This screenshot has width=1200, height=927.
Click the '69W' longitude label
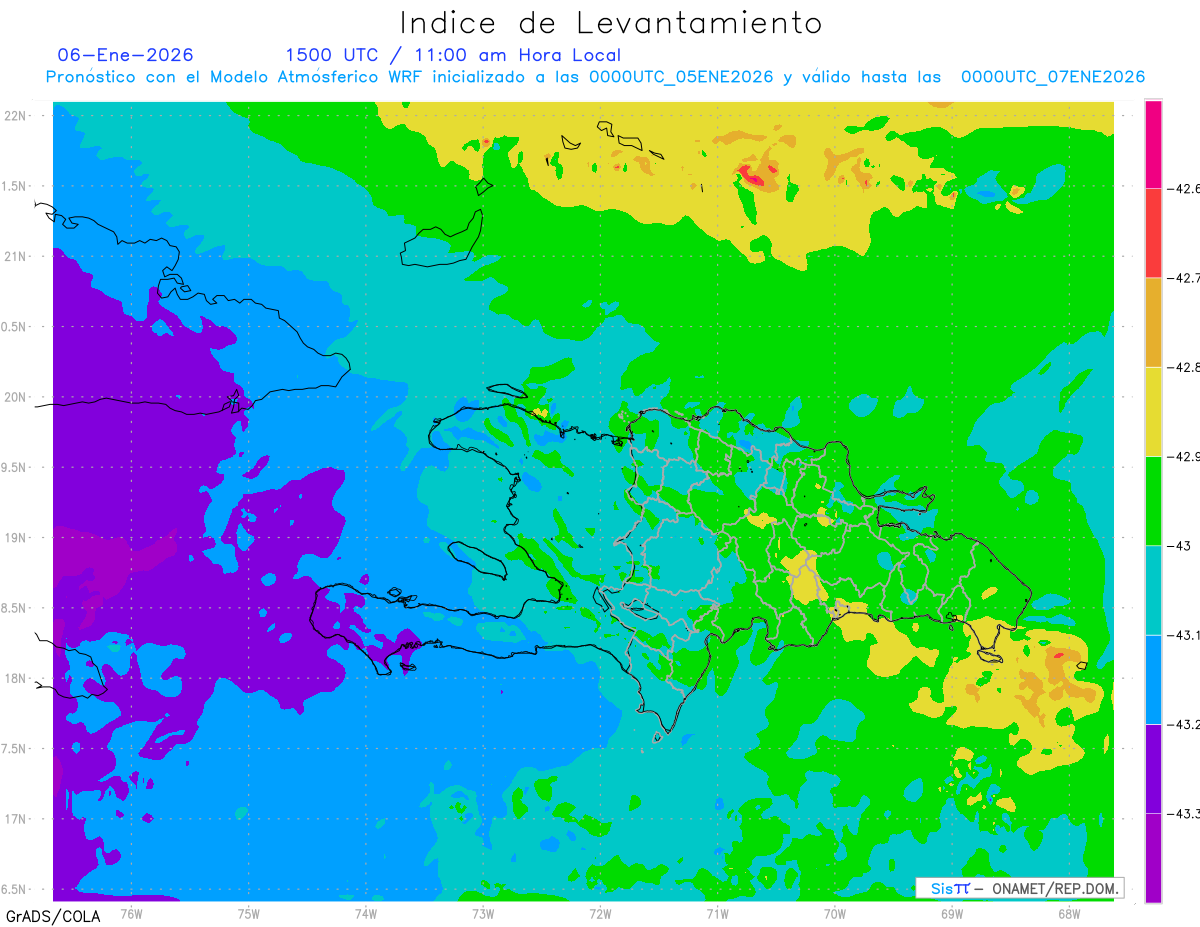pyautogui.click(x=951, y=913)
